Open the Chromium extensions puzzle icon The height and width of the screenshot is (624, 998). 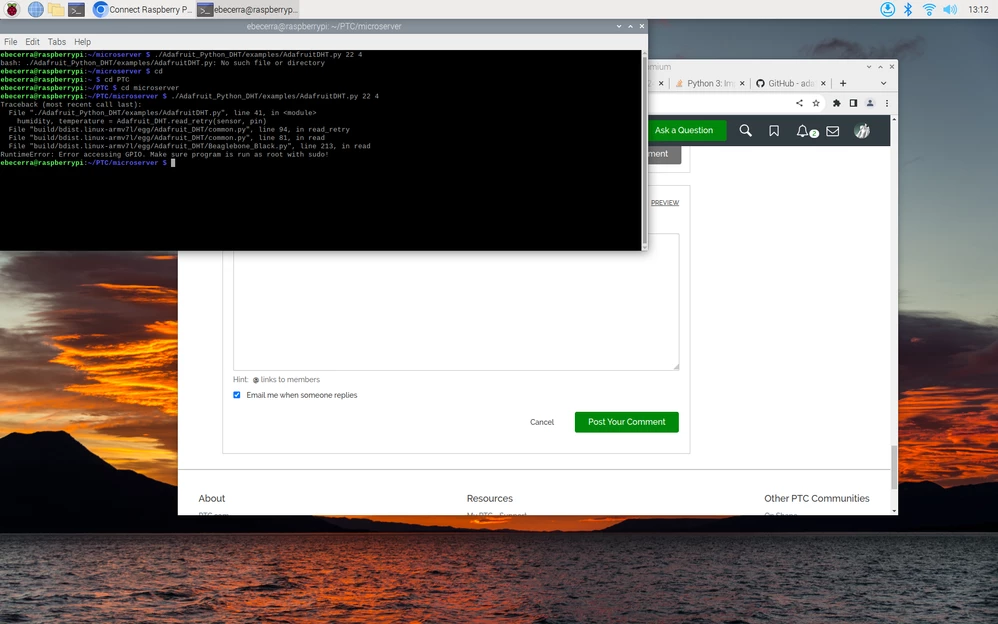[x=836, y=103]
